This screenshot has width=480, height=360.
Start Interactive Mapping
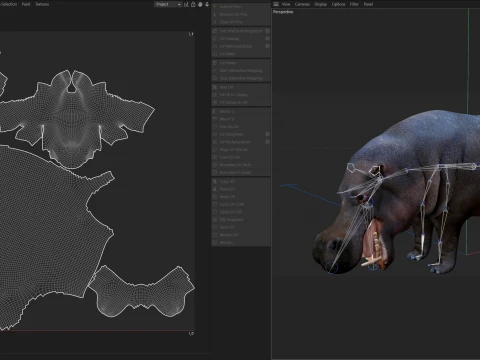(241, 70)
